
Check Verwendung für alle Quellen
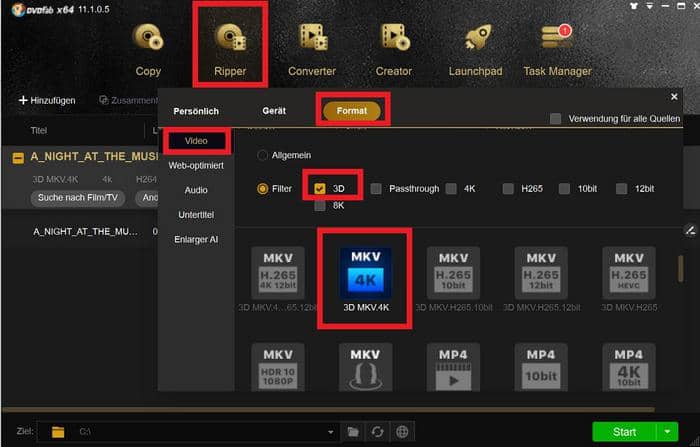[x=555, y=119]
